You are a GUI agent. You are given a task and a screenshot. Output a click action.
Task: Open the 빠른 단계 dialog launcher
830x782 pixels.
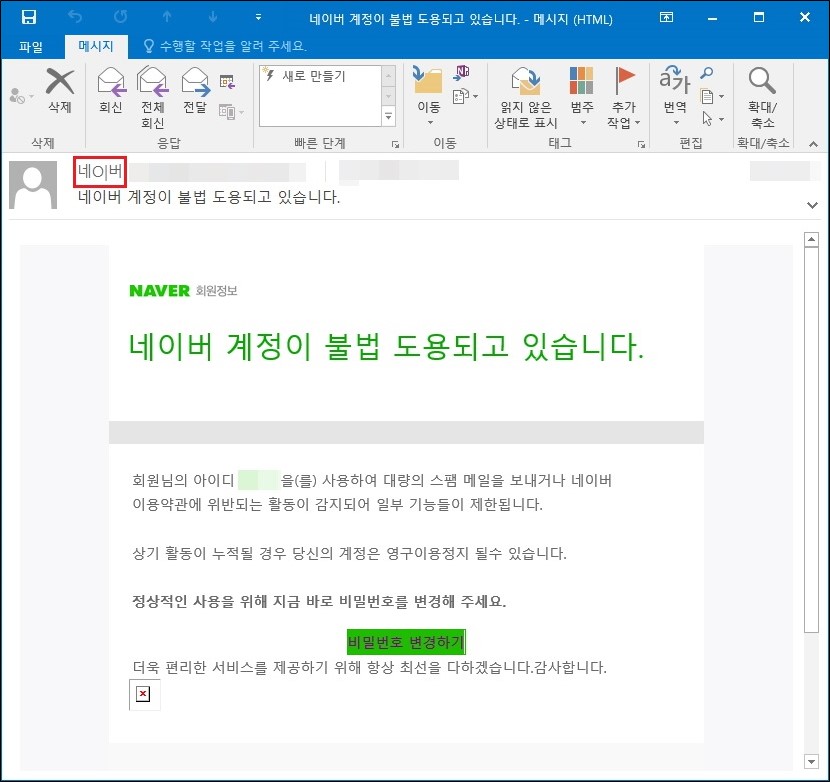[x=395, y=144]
